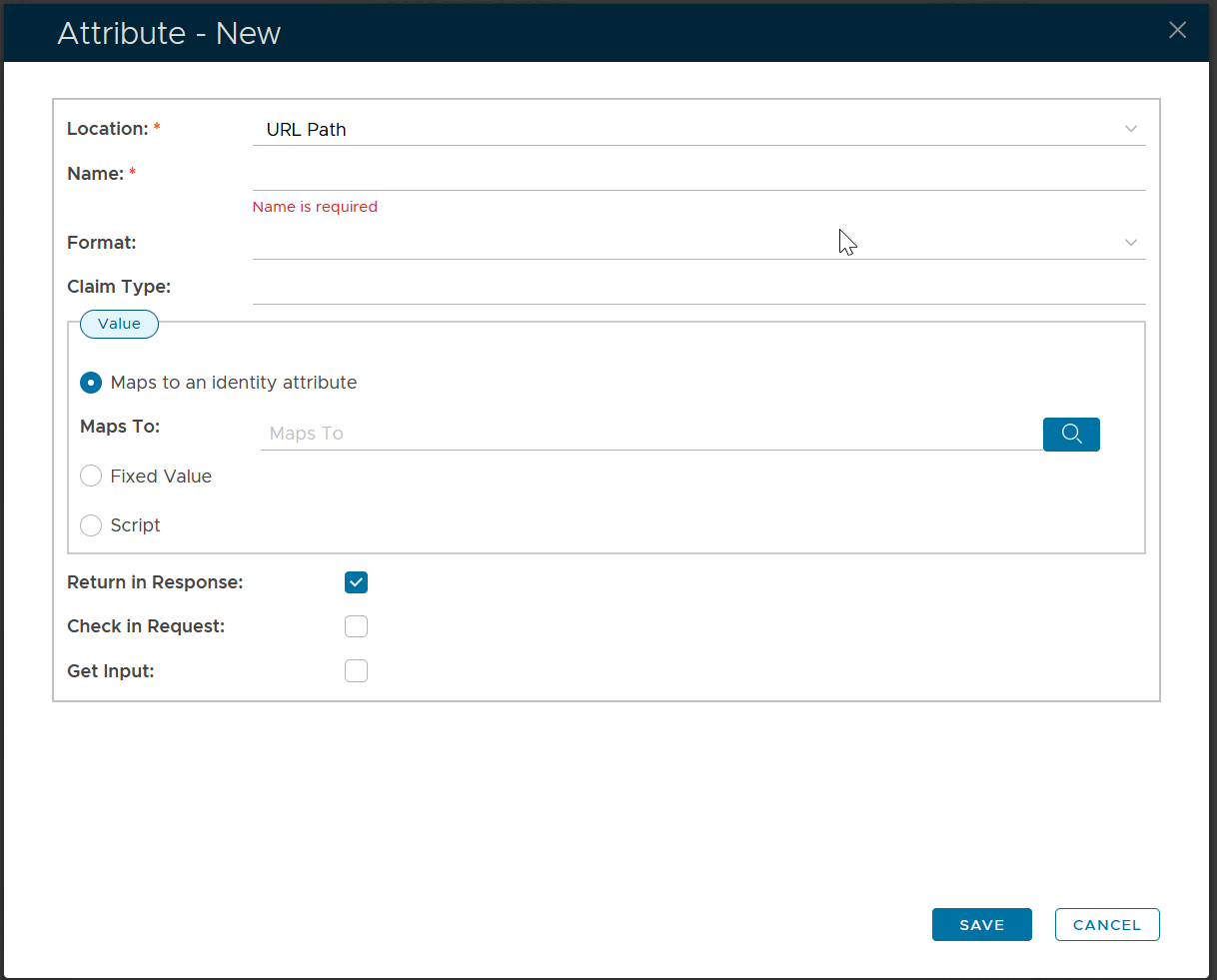Screen dimensions: 1217x980
Task: Click the Attribute - New dialog title
Action: point(169,33)
